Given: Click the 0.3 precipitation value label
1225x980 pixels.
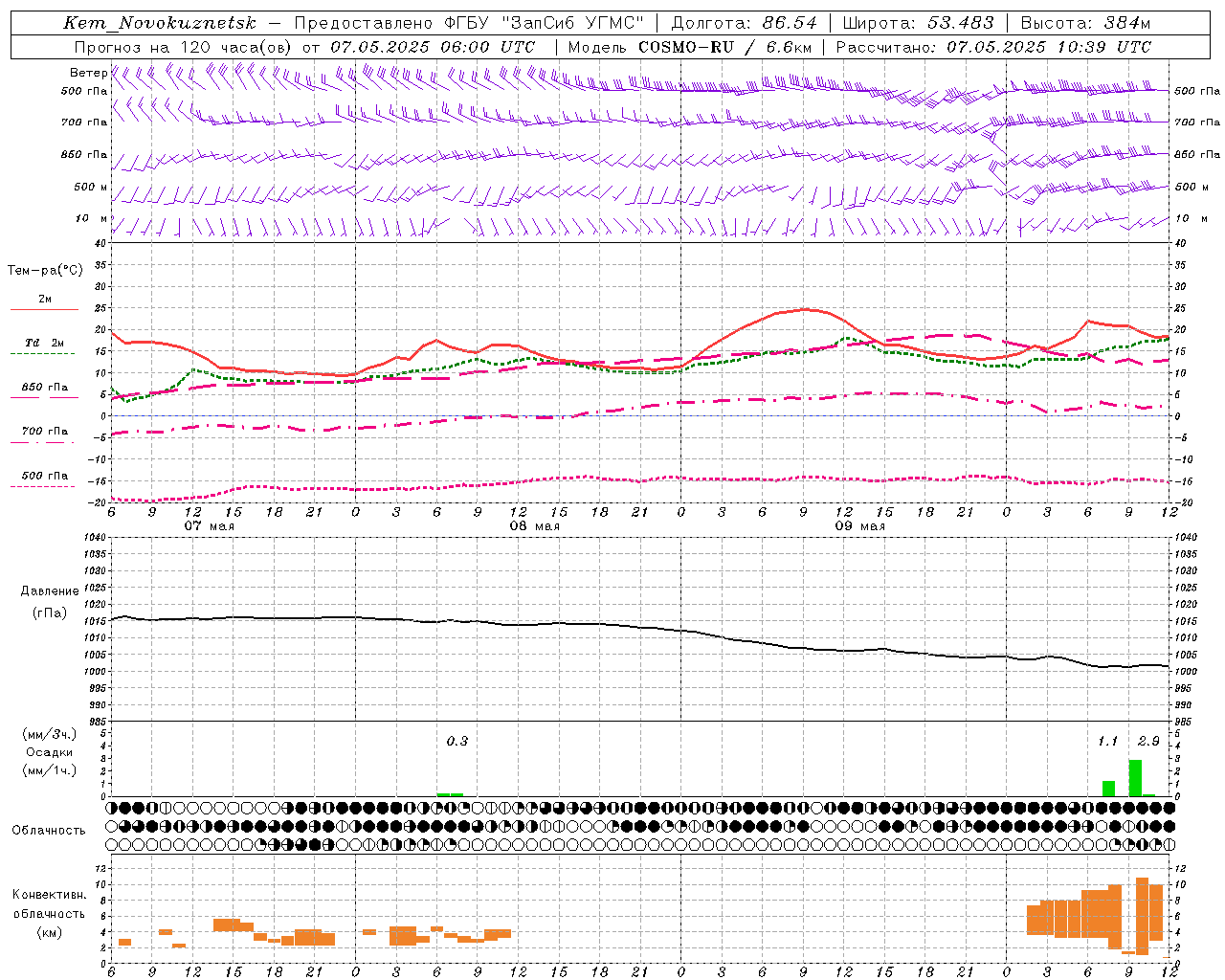Looking at the screenshot, I should point(457,741).
